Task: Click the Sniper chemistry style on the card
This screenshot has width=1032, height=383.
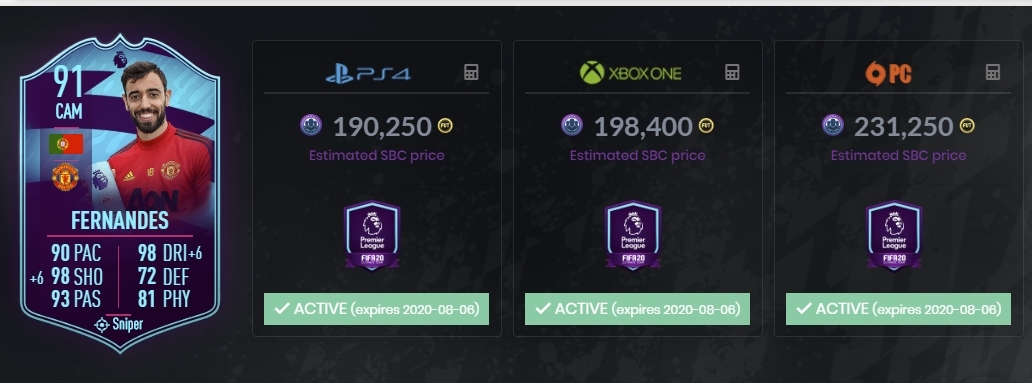Action: (118, 324)
